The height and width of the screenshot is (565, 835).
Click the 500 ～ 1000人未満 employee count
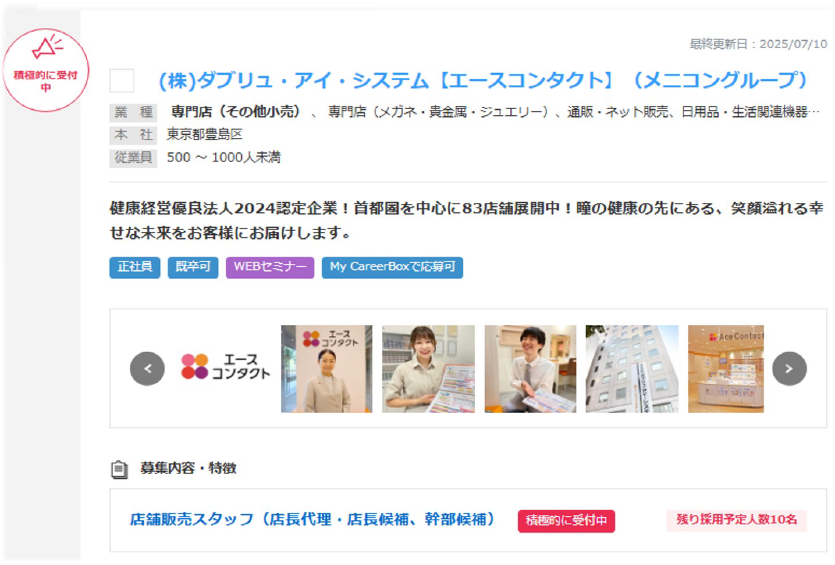point(224,158)
